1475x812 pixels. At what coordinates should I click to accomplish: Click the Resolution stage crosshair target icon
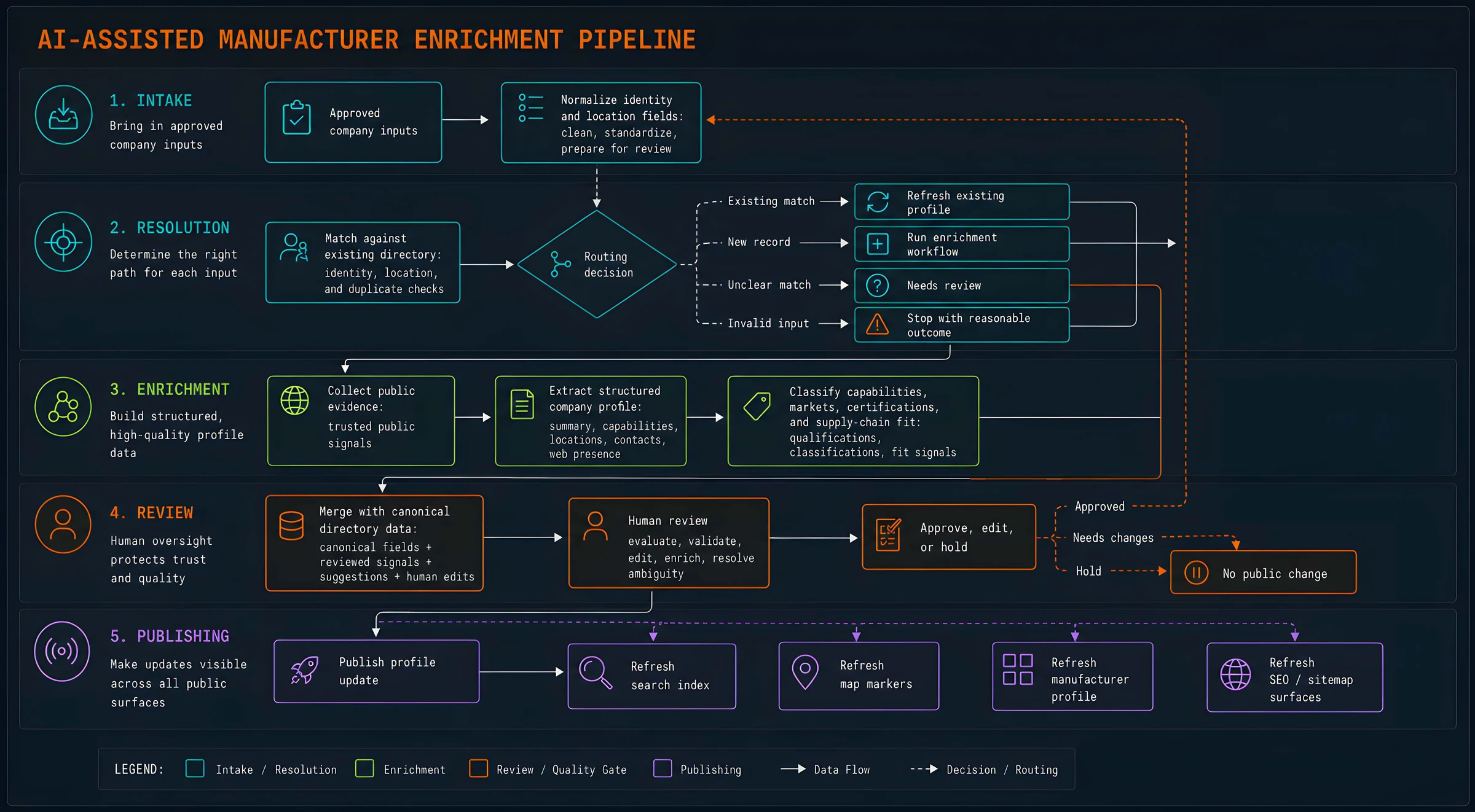[x=64, y=242]
